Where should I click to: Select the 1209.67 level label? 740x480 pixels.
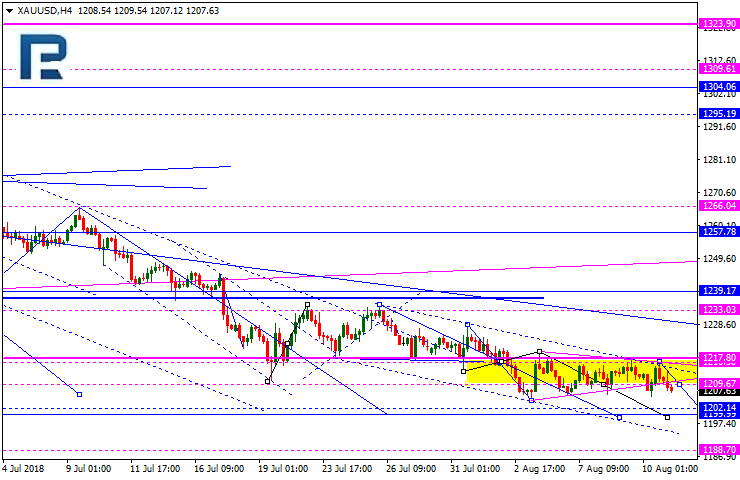coord(719,383)
